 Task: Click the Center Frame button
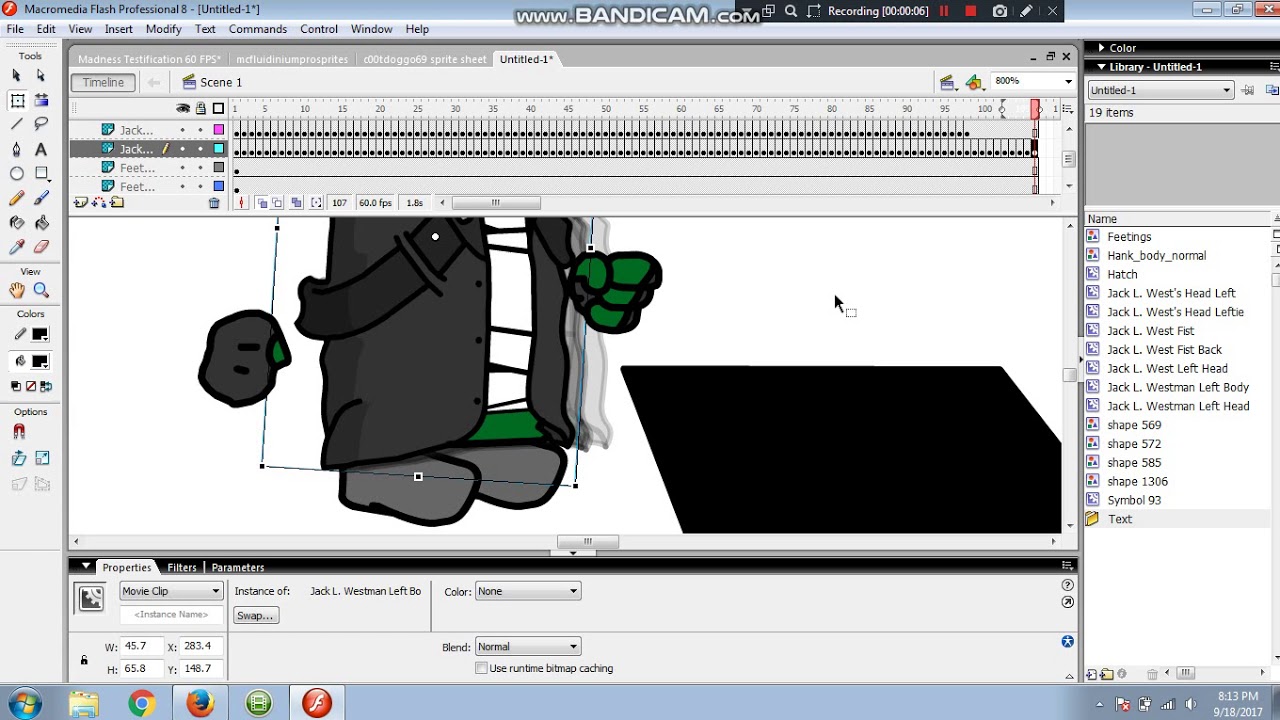(x=240, y=203)
